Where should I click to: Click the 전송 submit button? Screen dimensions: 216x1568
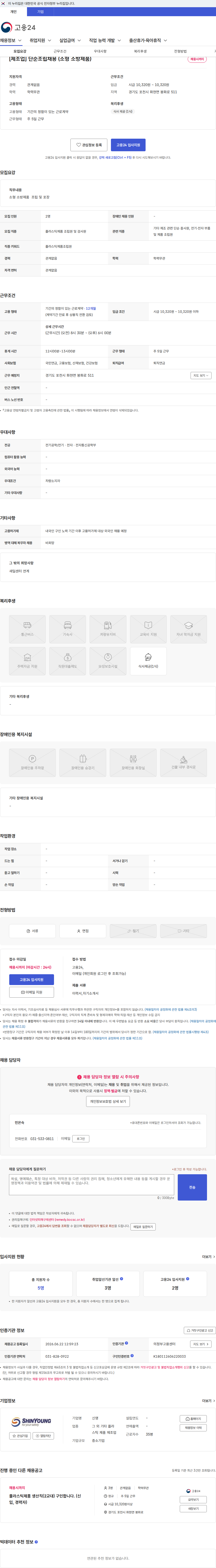point(192,1187)
